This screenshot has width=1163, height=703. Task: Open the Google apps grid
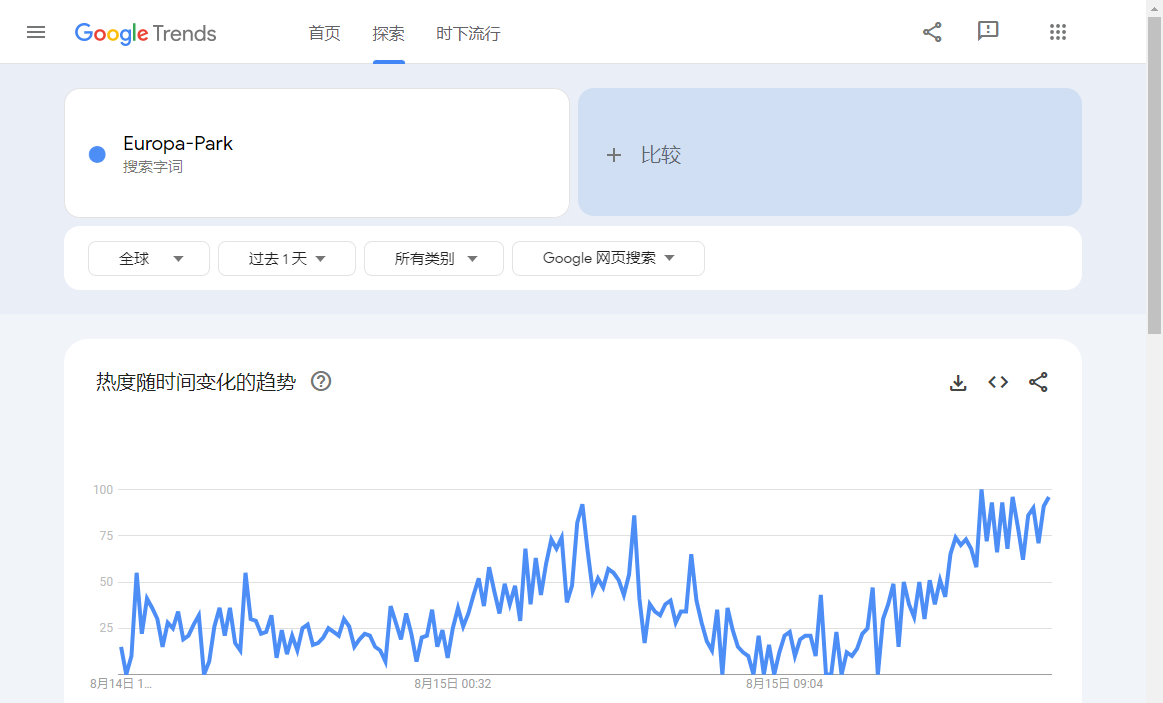click(x=1058, y=32)
